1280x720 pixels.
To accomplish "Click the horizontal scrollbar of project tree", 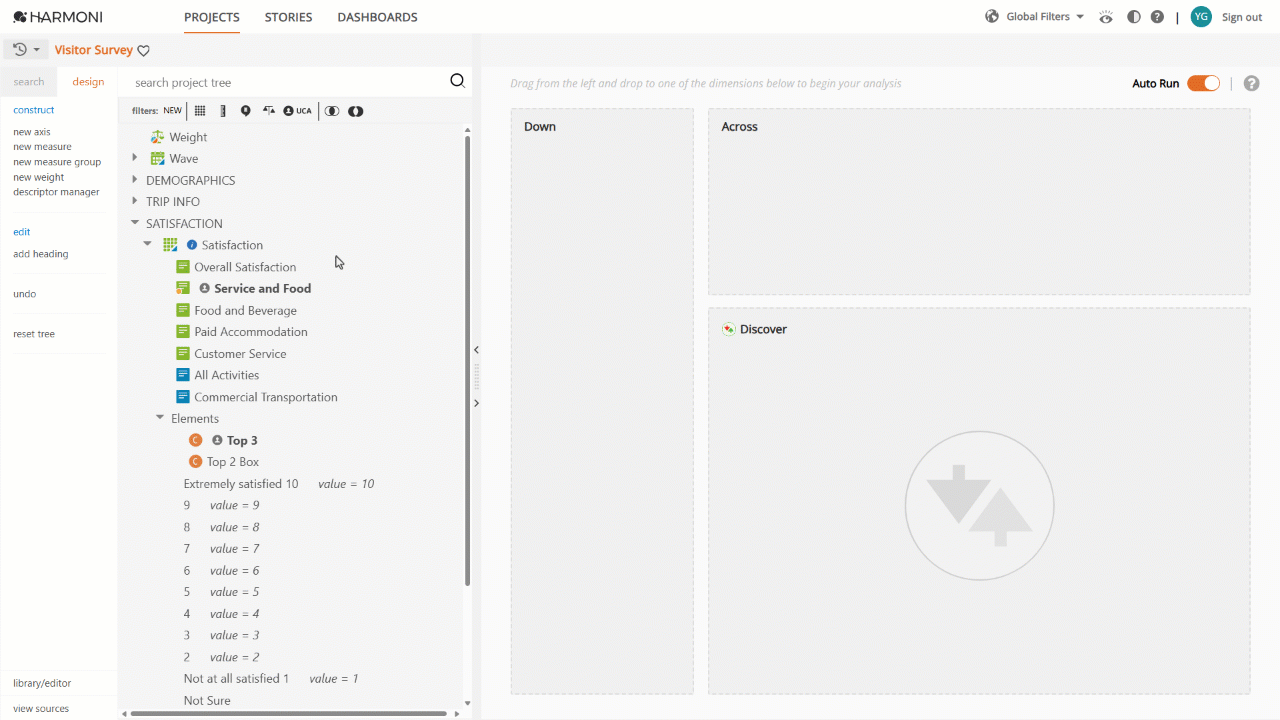I will tap(288, 713).
